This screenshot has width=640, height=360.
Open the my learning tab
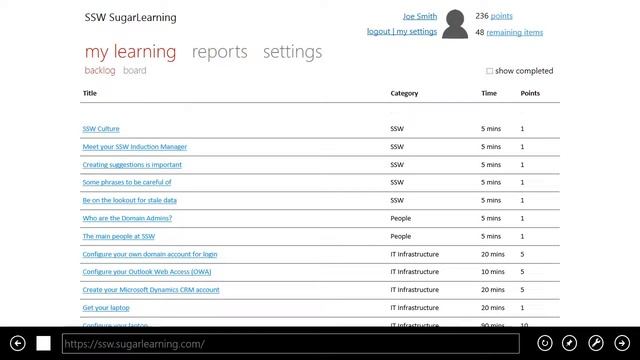pyautogui.click(x=130, y=52)
